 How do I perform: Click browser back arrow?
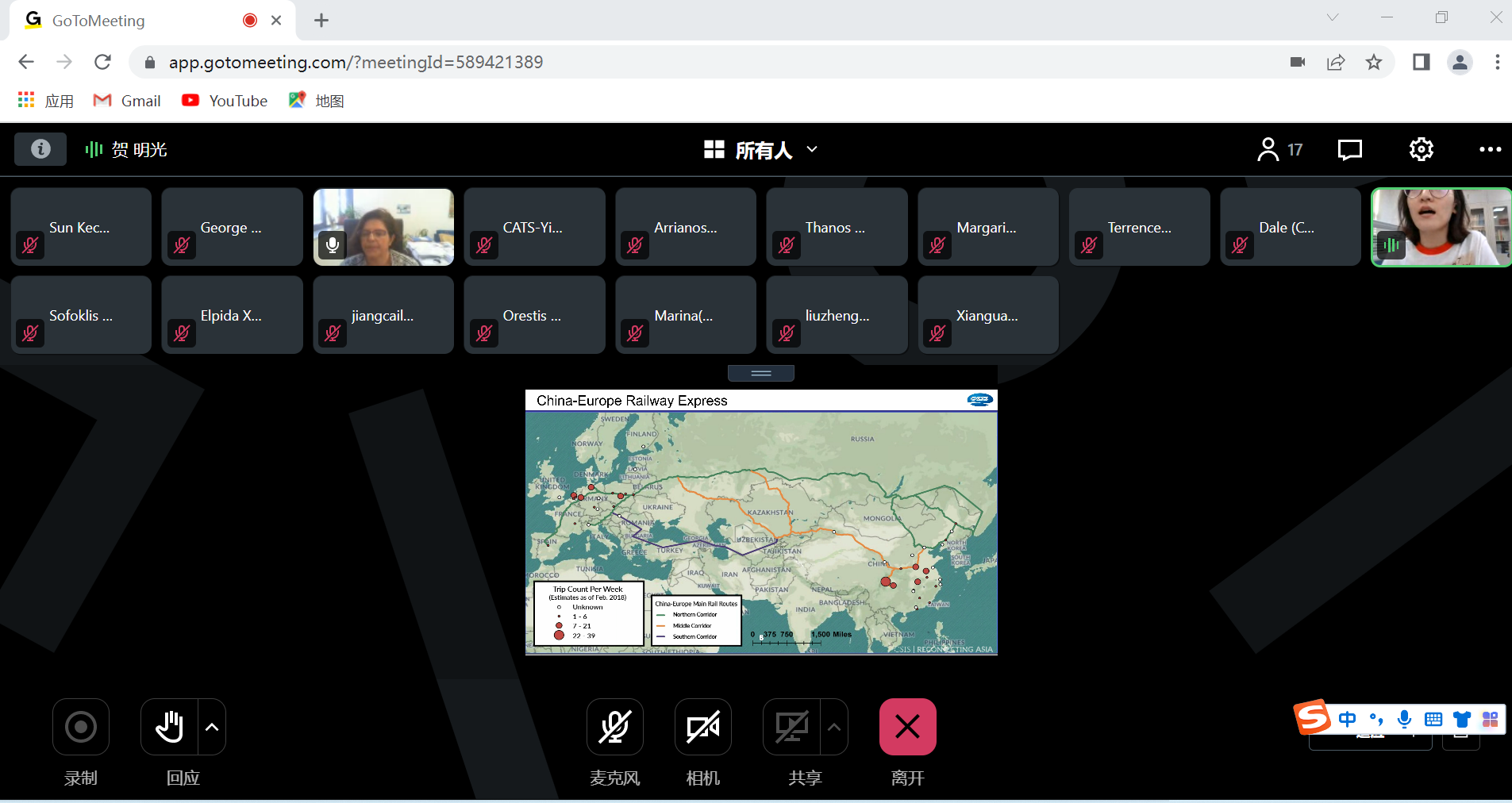pyautogui.click(x=26, y=62)
